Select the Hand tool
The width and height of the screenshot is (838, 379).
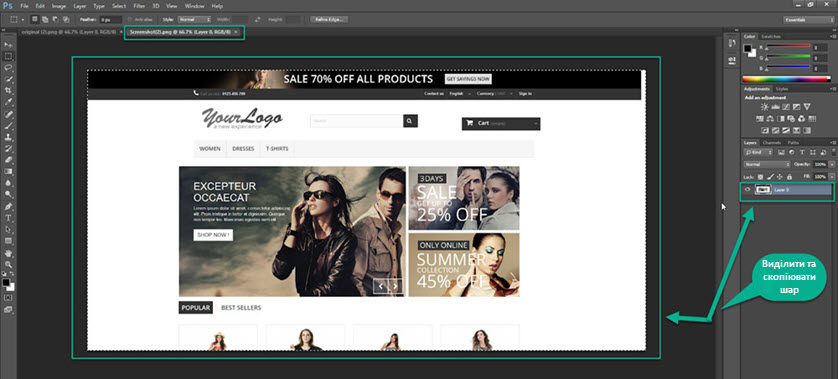click(x=9, y=253)
